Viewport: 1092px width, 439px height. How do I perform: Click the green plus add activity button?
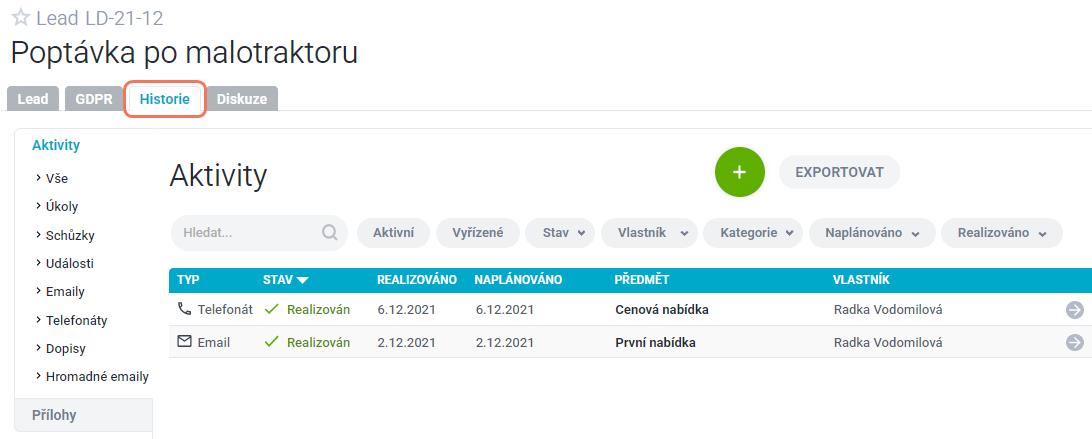tap(740, 172)
